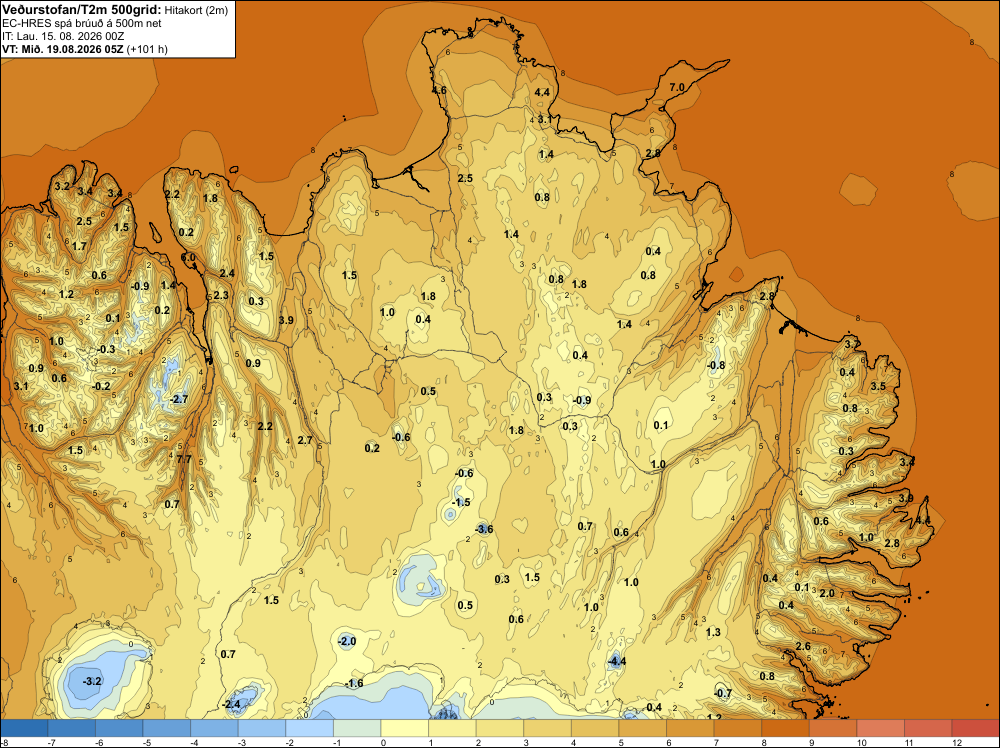Click the "-0.8" temperature value on the eastern highlands

click(x=716, y=365)
